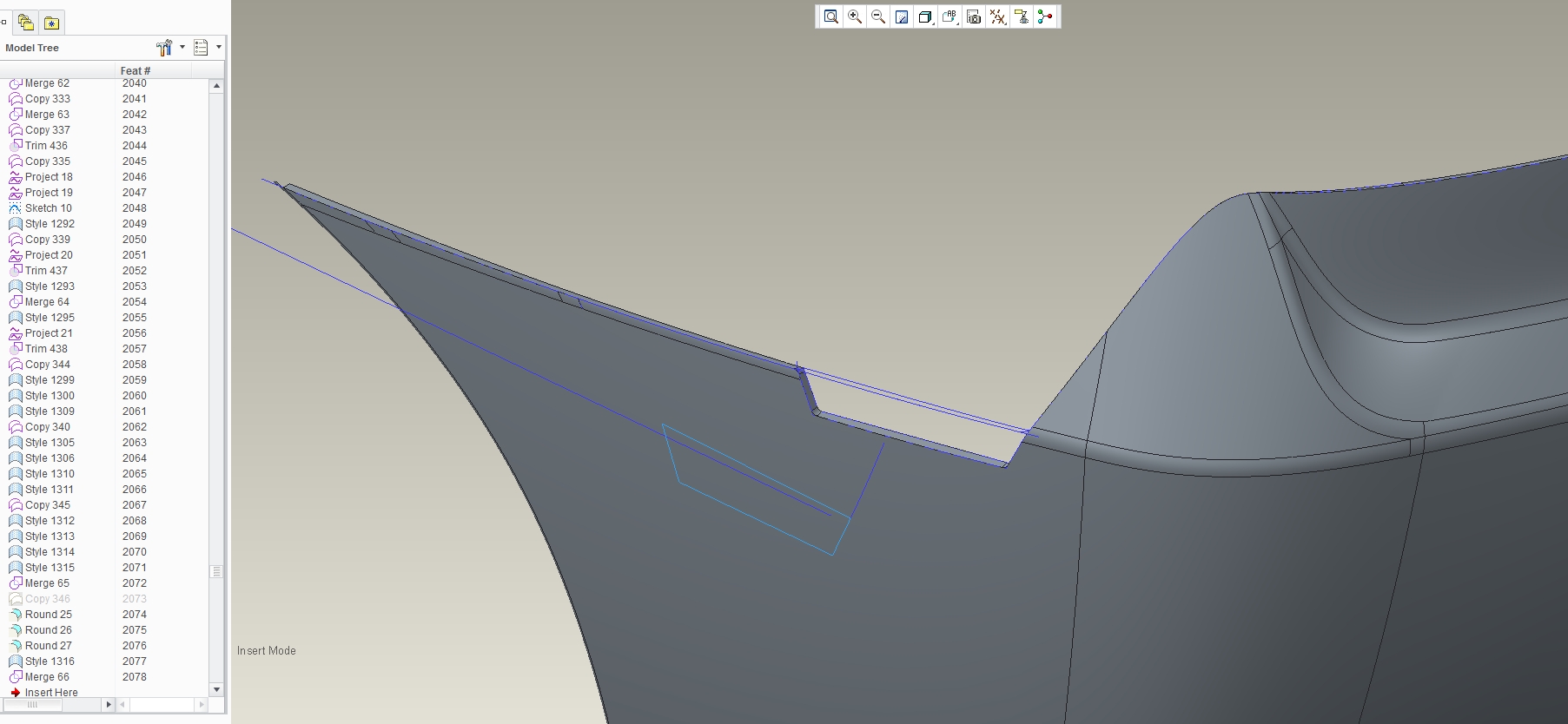The image size is (1568, 724).
Task: Open the Datum Display Filters icon
Action: pos(997,16)
